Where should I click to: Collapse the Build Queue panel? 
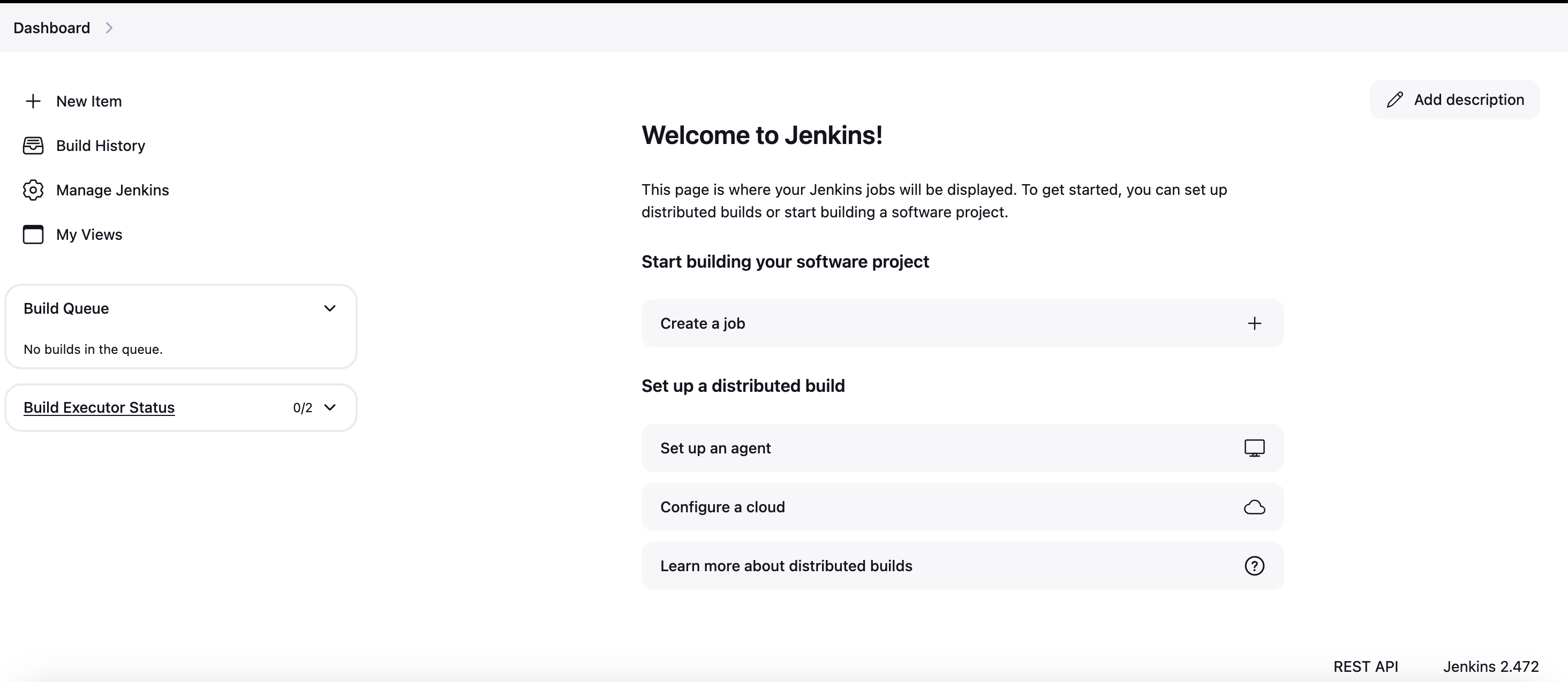click(x=329, y=308)
